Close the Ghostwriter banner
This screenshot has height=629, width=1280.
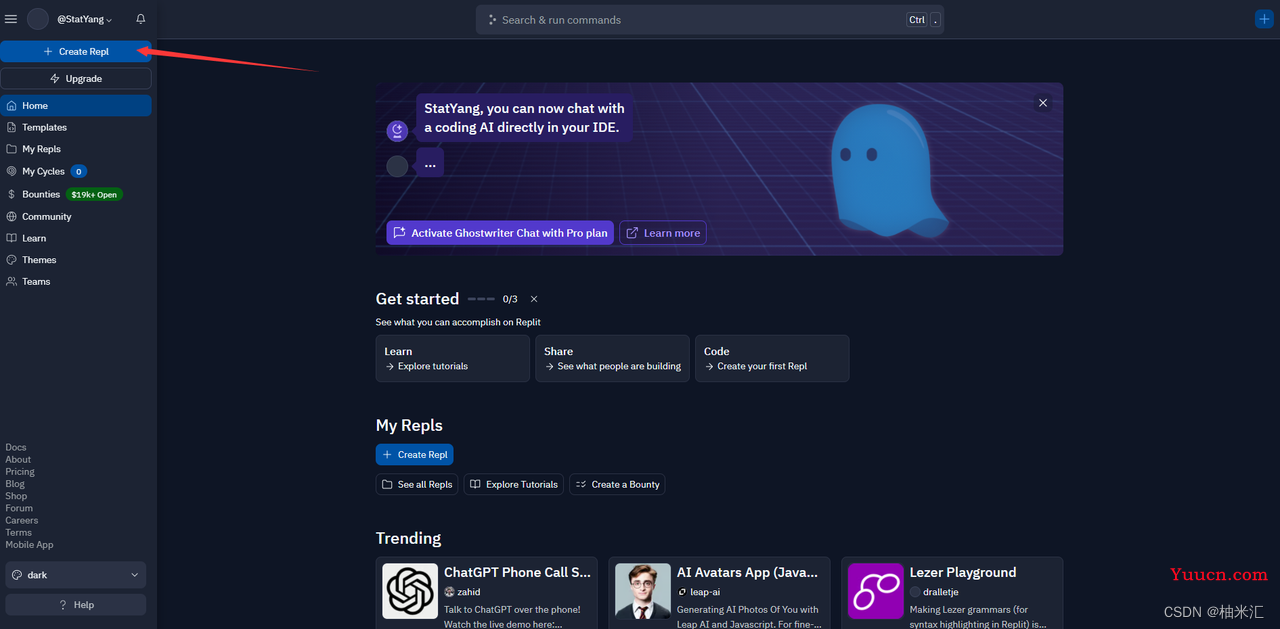click(x=1043, y=103)
